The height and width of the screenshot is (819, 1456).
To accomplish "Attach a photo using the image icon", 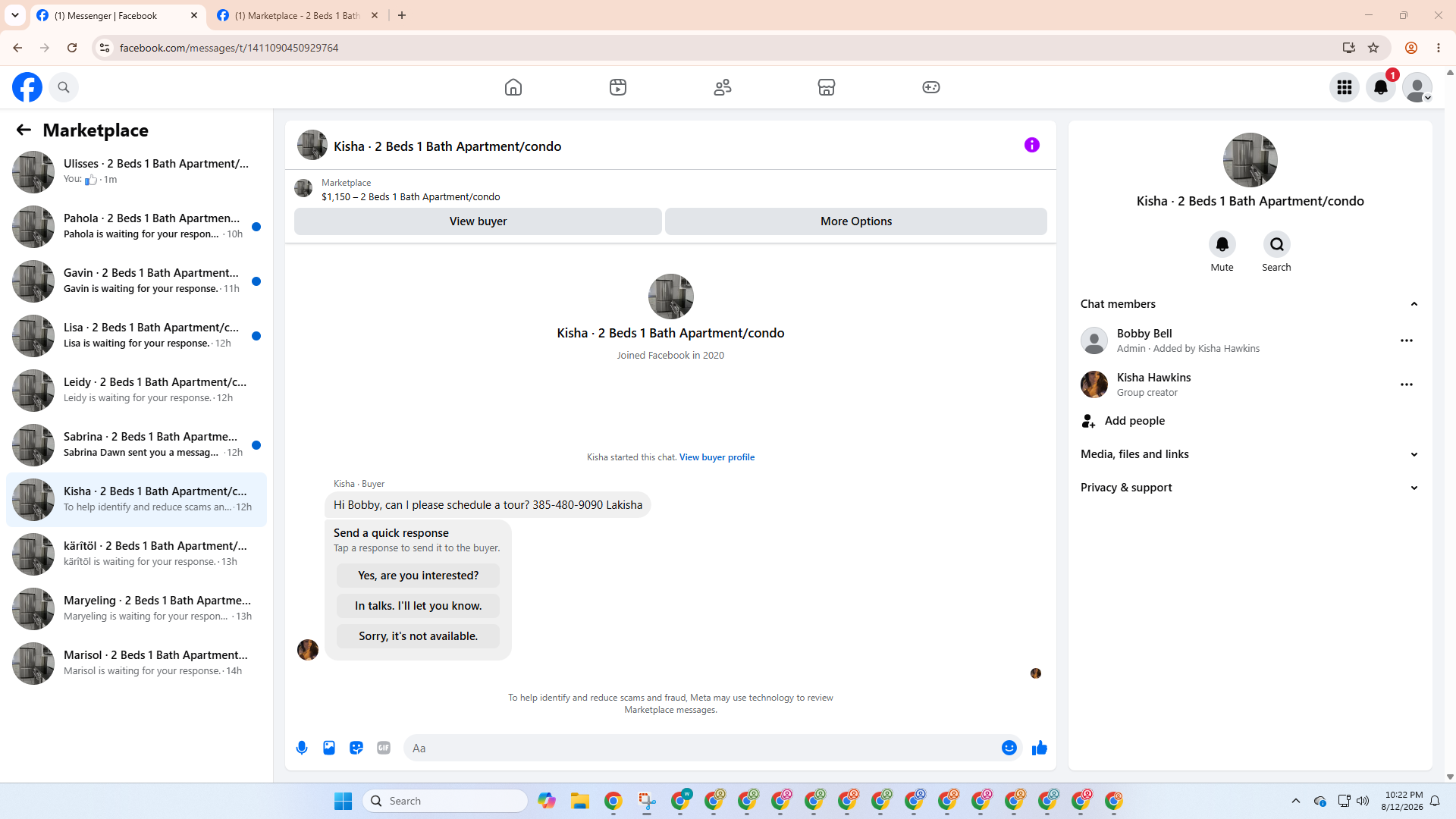I will (329, 748).
